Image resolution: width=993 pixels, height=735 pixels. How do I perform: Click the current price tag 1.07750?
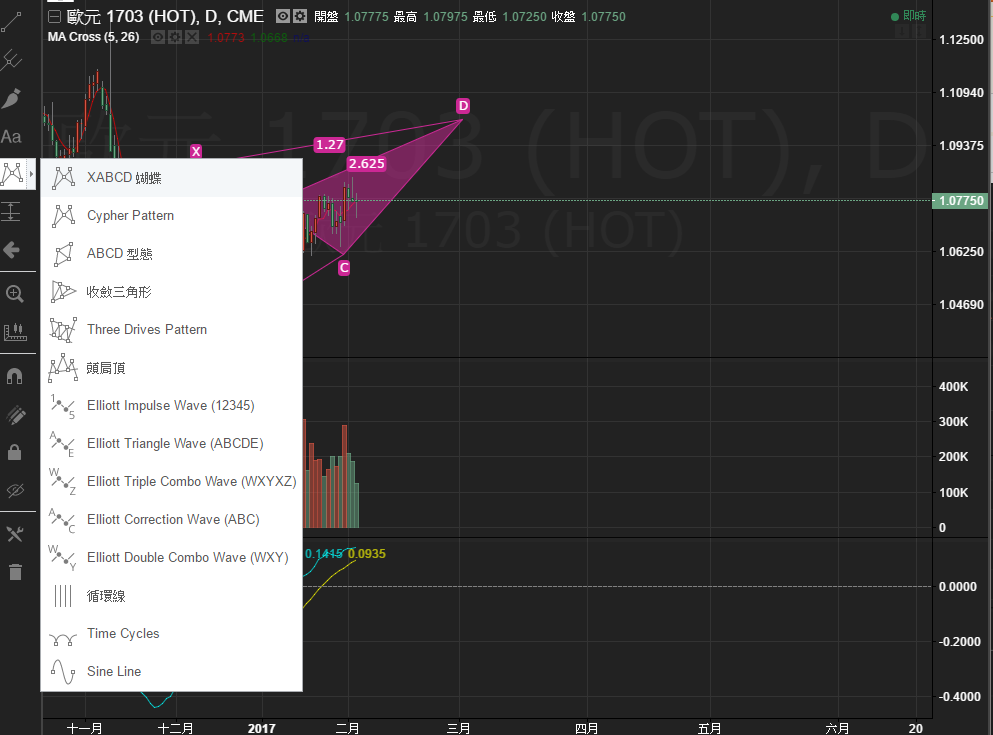coord(961,201)
